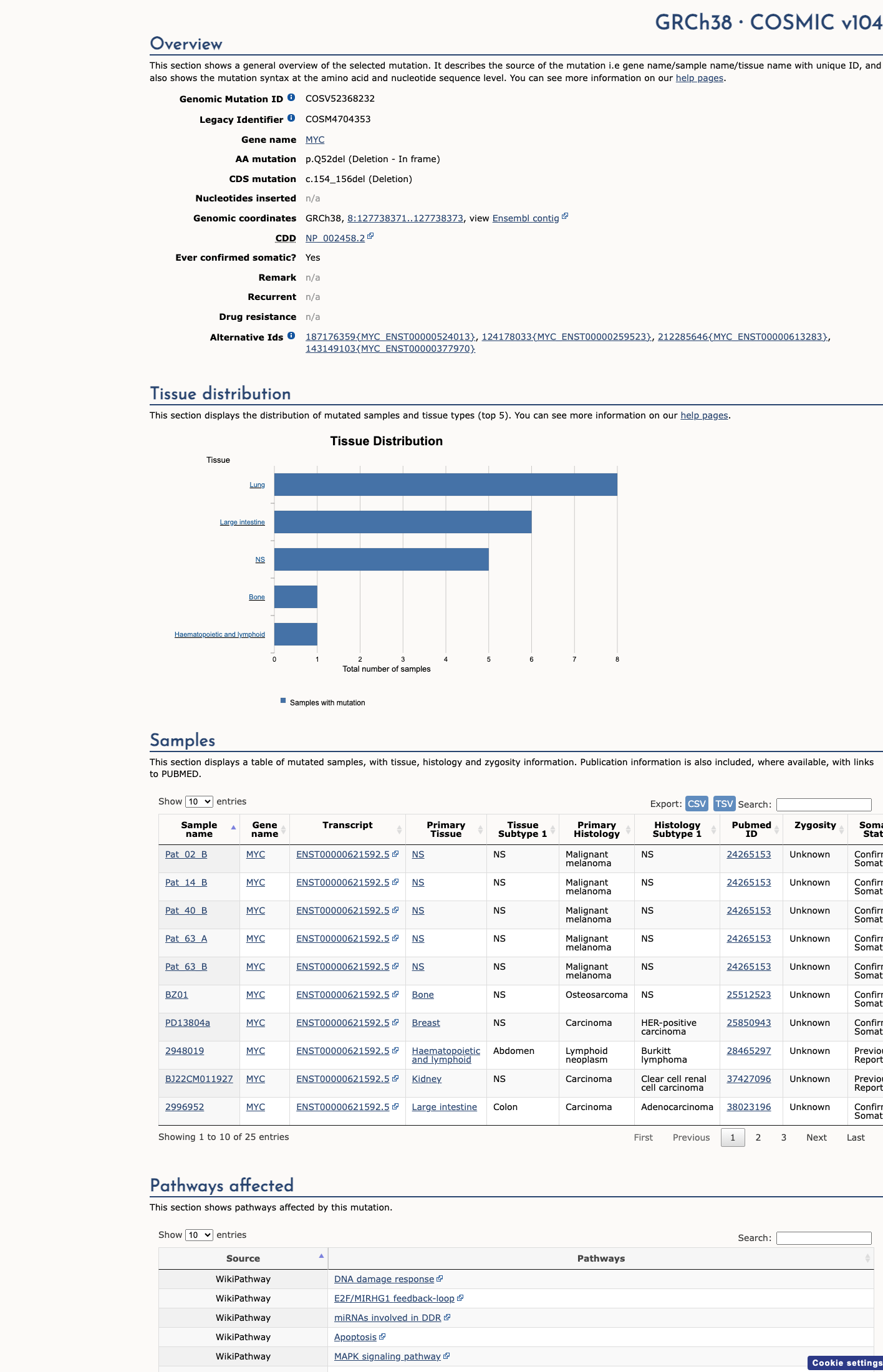The image size is (883, 1372).
Task: Click external link icon in BZ01 transcript row
Action: click(395, 995)
